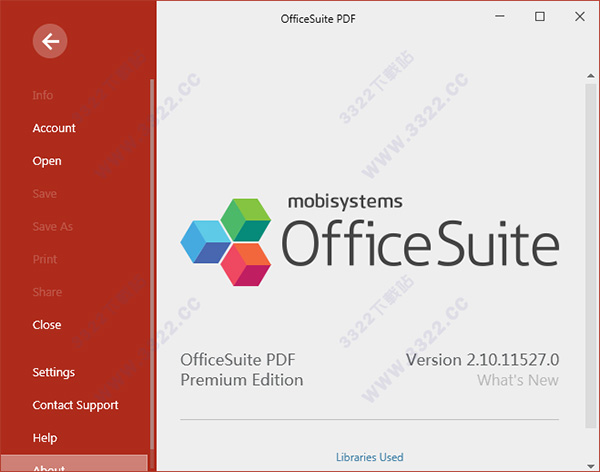Open the What's New link
The width and height of the screenshot is (600, 472).
point(518,380)
